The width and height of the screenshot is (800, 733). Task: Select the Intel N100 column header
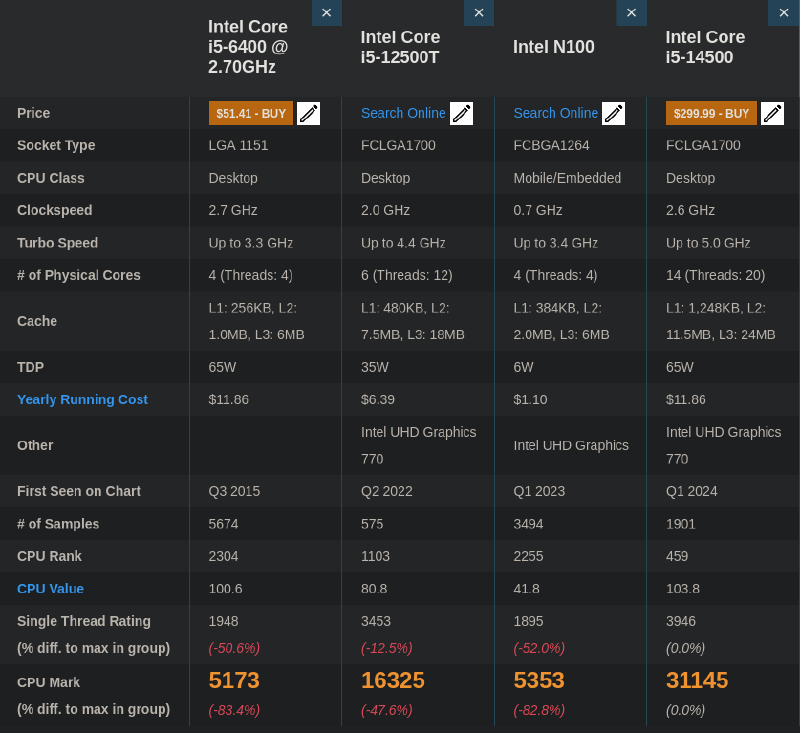pyautogui.click(x=555, y=46)
